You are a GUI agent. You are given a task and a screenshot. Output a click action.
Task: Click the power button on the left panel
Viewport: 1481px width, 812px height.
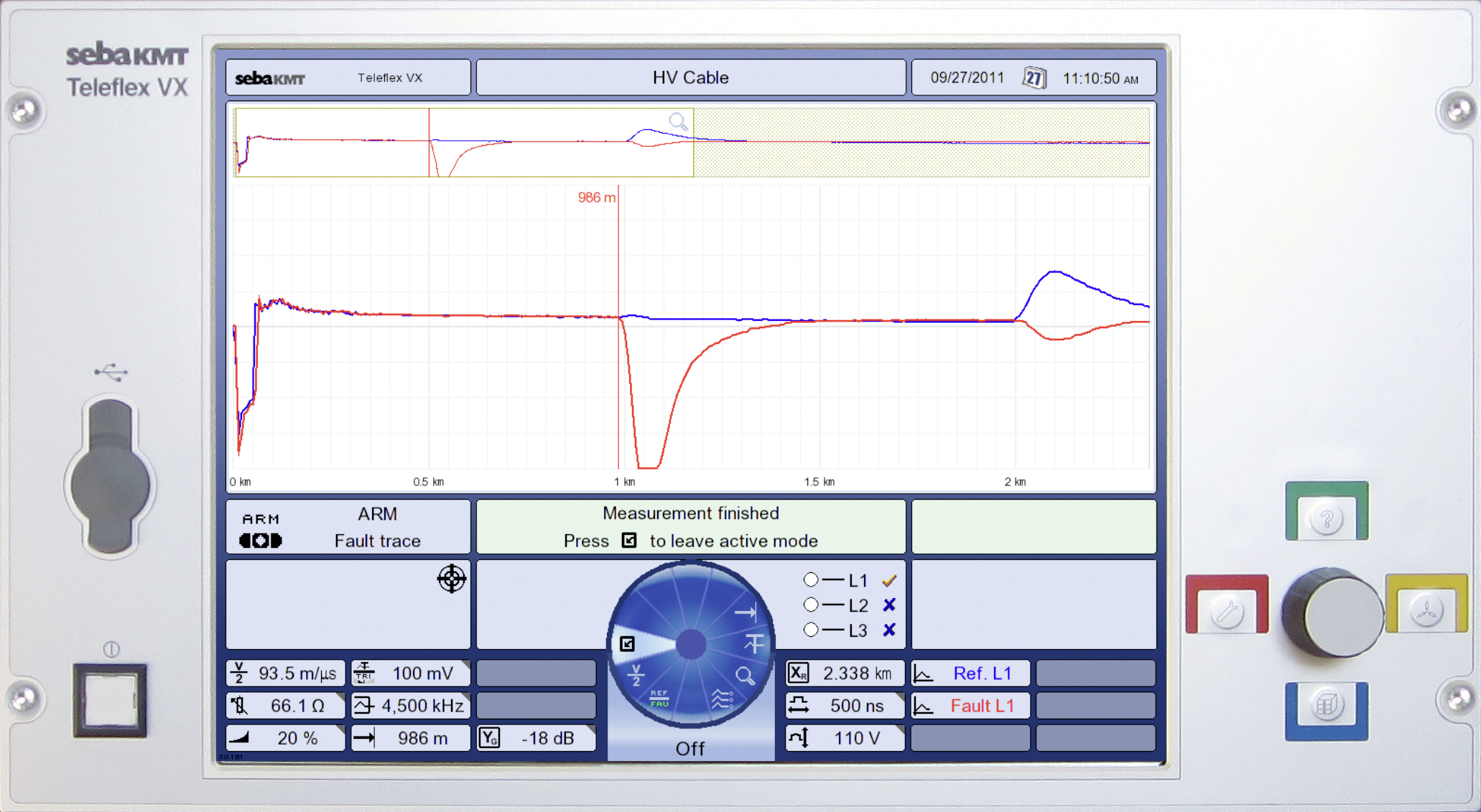click(110, 700)
